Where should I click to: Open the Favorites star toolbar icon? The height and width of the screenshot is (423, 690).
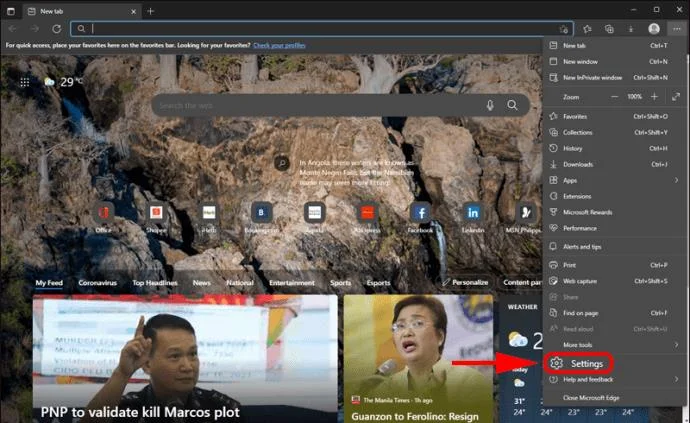pos(587,29)
